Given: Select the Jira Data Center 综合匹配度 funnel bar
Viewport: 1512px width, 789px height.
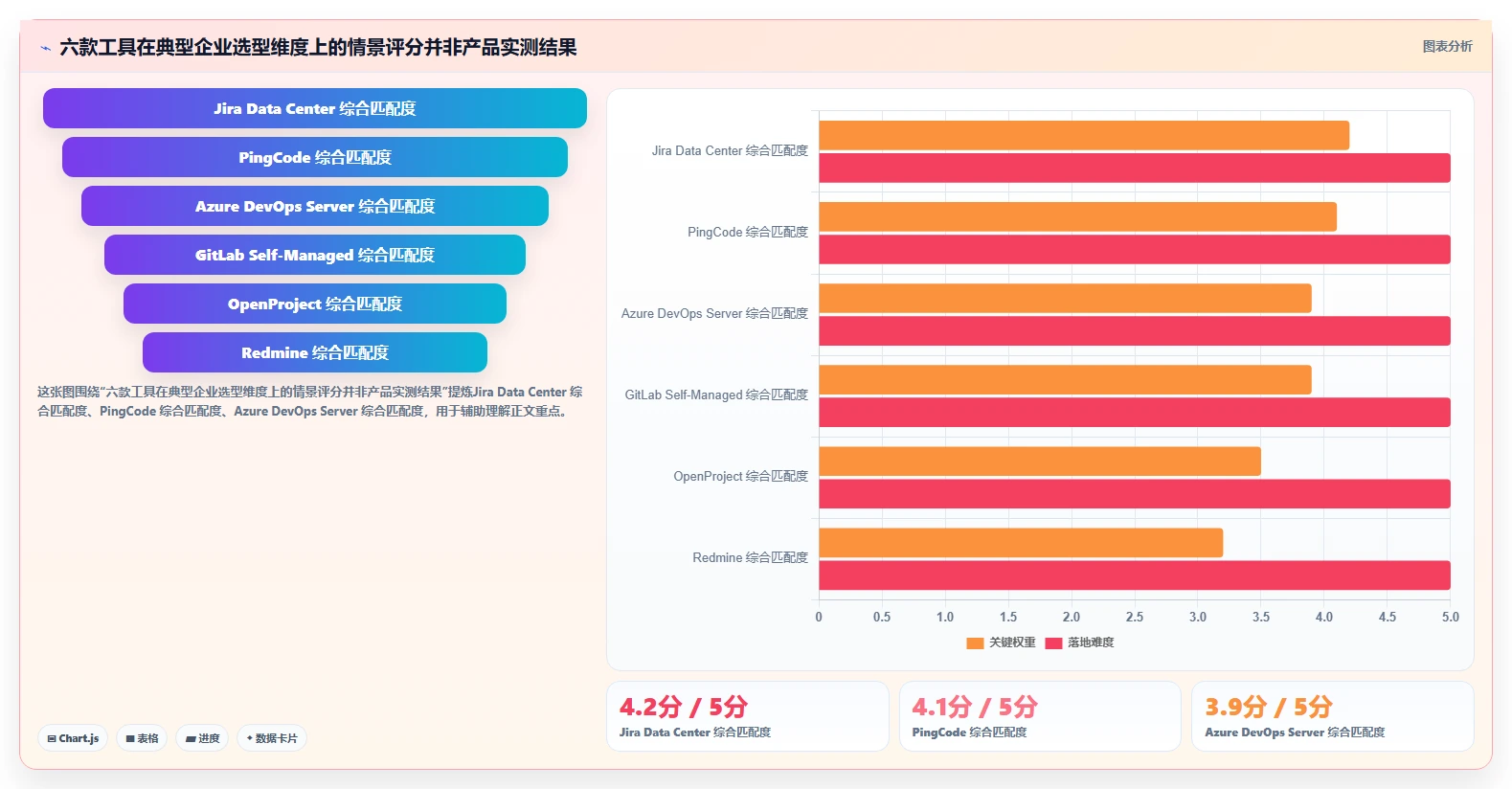Looking at the screenshot, I should click(315, 108).
